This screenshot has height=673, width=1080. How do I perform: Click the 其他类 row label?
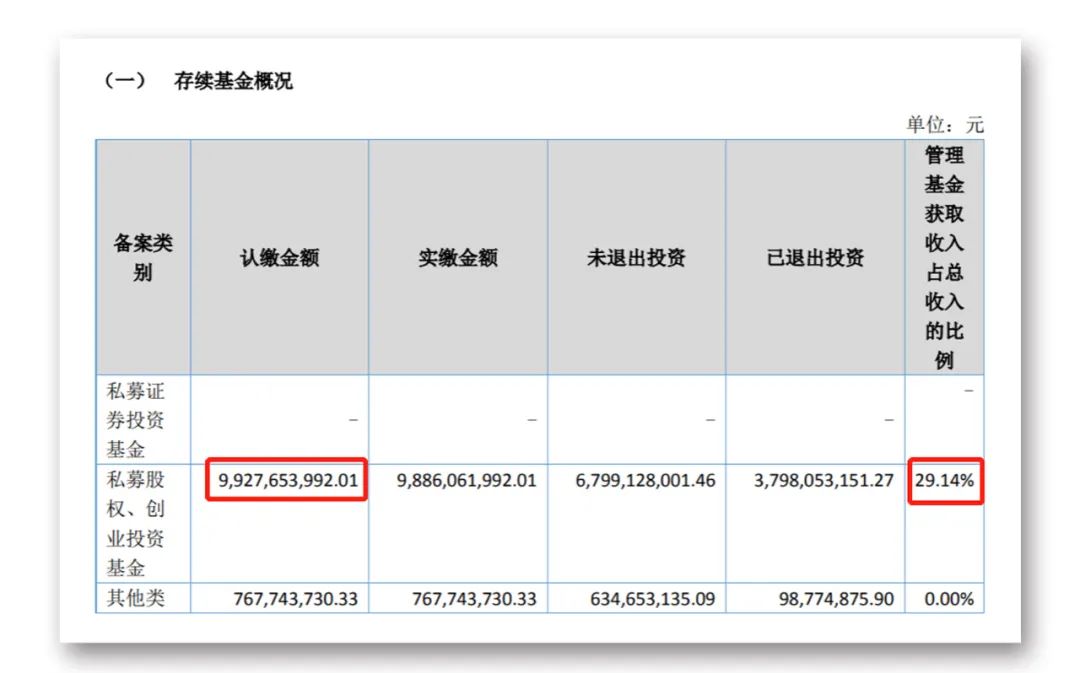point(135,599)
